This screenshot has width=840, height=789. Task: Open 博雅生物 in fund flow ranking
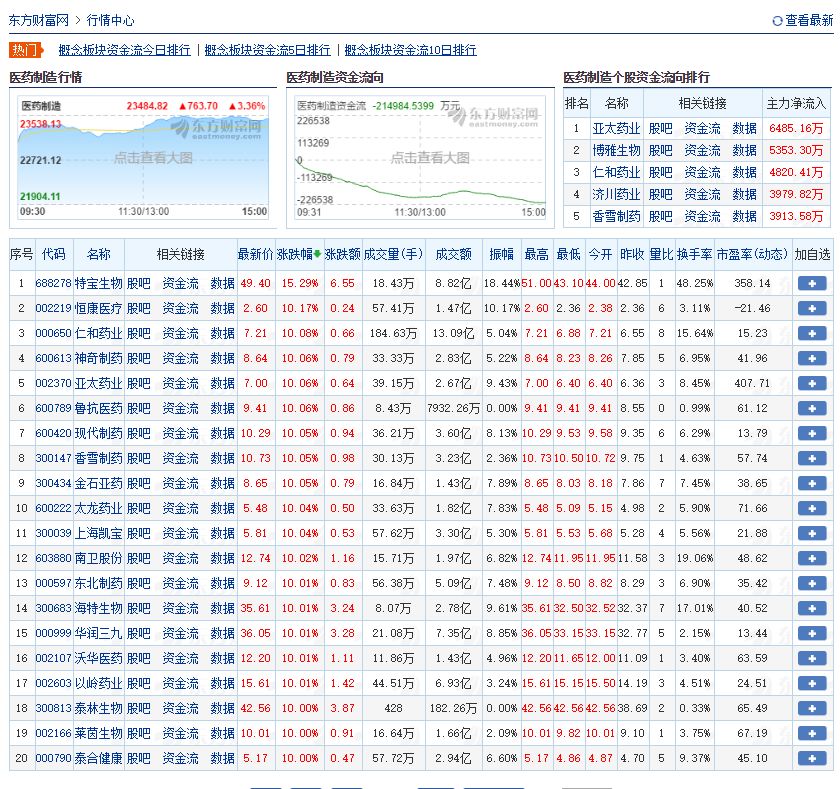pyautogui.click(x=616, y=151)
